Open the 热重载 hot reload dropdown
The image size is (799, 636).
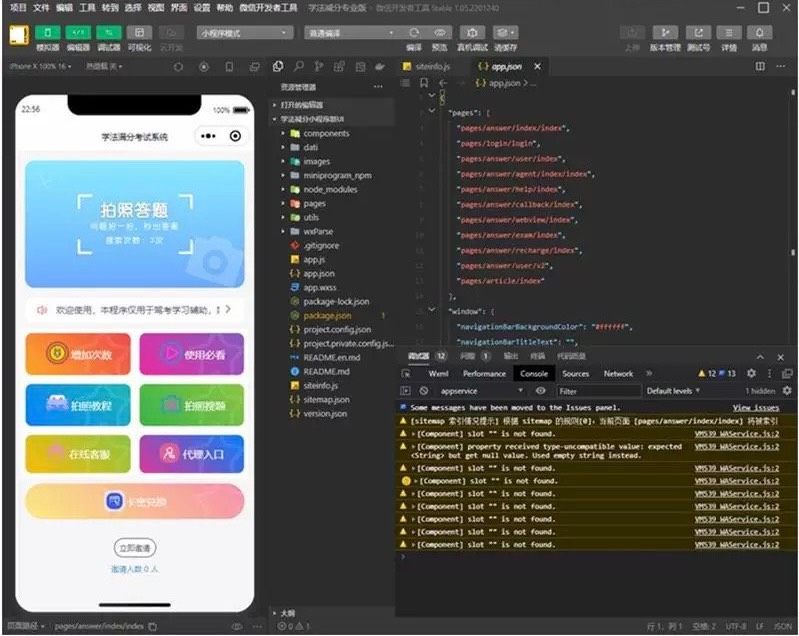pyautogui.click(x=104, y=66)
